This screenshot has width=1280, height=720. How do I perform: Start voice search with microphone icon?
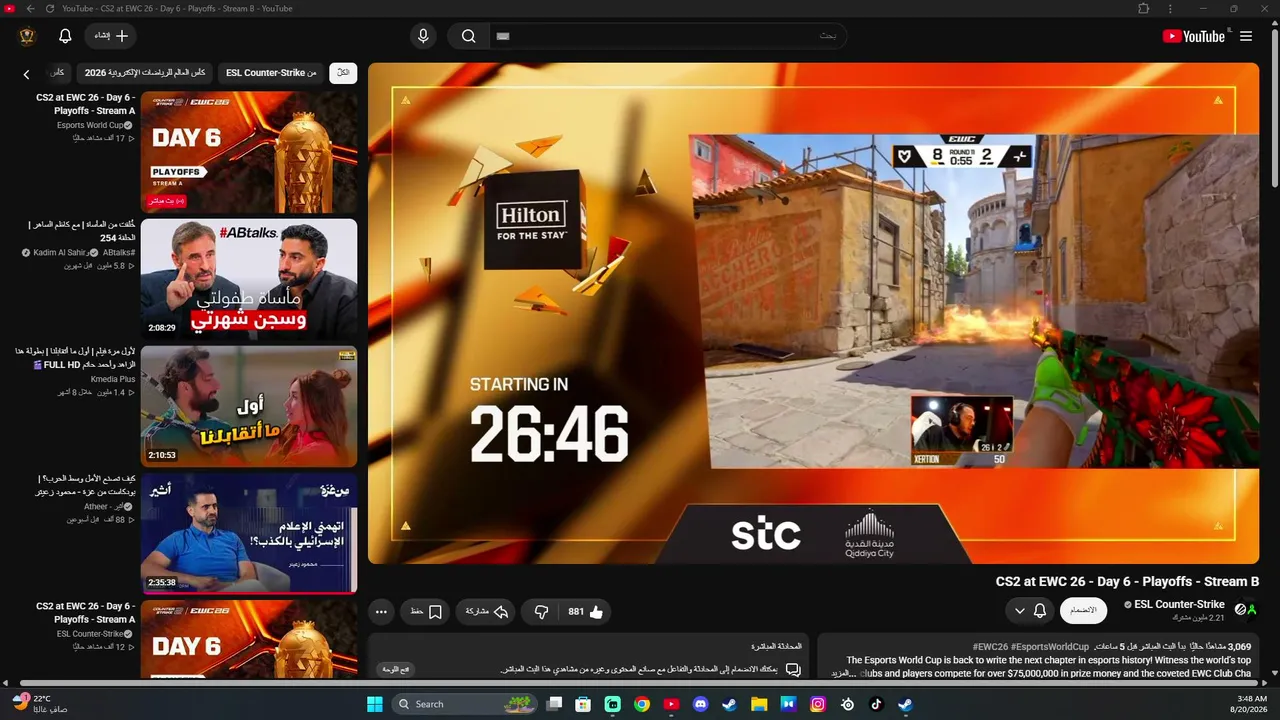coord(423,36)
